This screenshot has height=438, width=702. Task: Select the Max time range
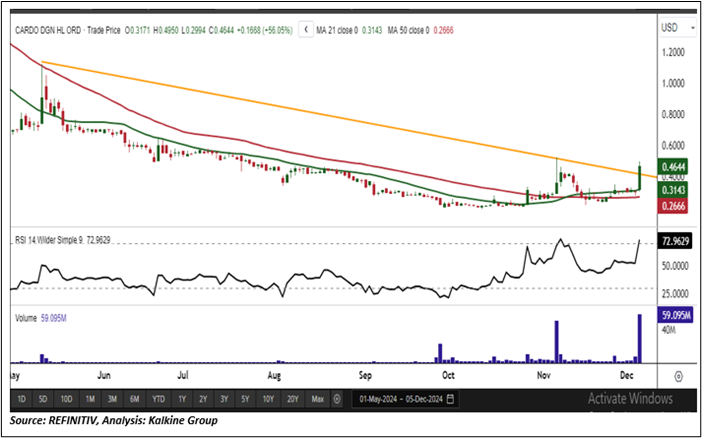[x=317, y=399]
